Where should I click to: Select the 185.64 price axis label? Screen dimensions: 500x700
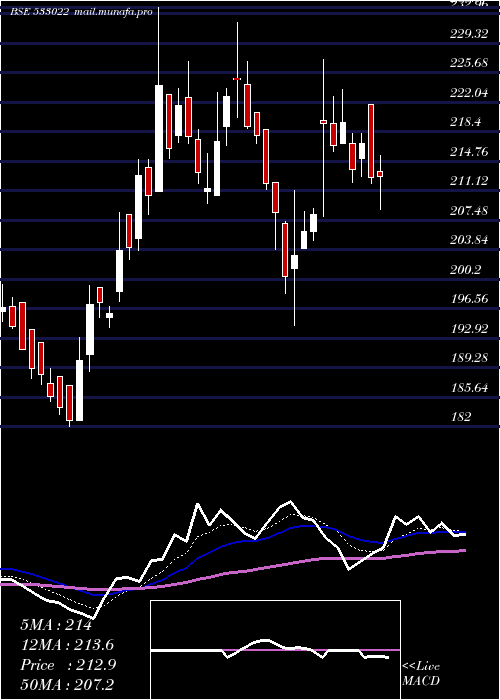click(x=469, y=387)
